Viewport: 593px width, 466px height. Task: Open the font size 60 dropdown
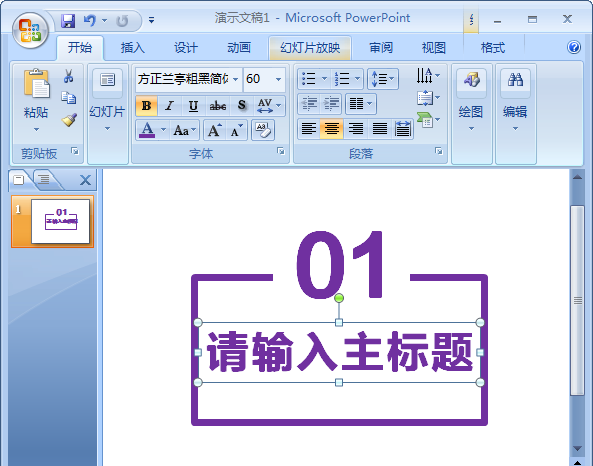(278, 79)
